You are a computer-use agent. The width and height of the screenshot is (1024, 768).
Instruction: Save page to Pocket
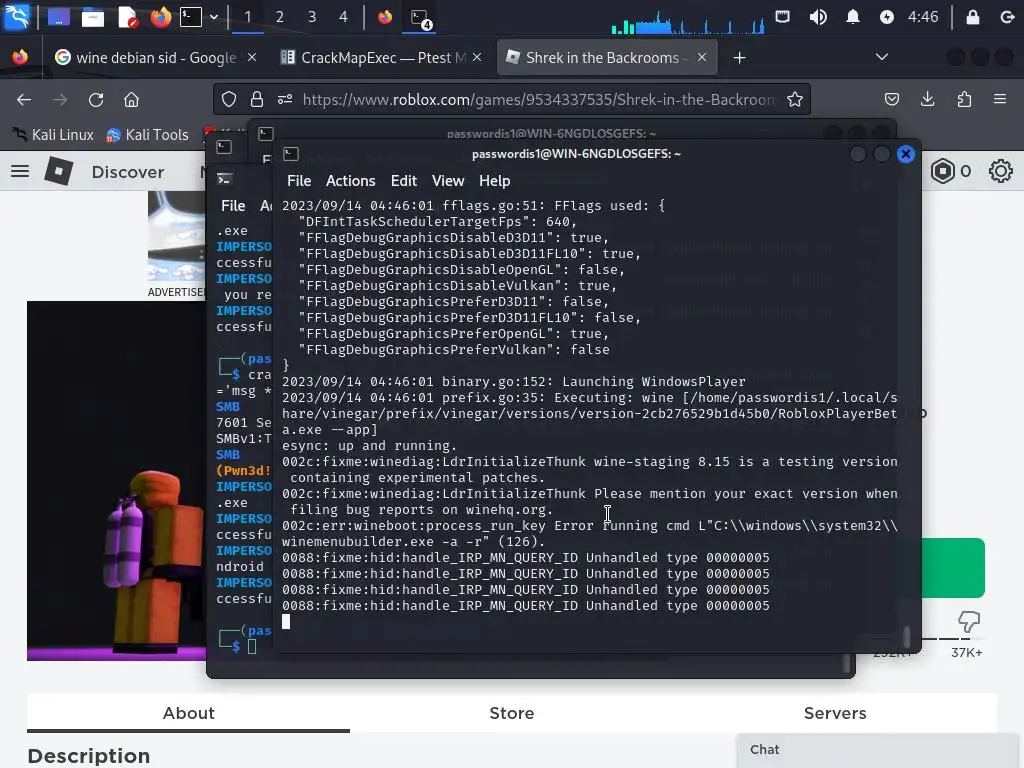[x=891, y=99]
